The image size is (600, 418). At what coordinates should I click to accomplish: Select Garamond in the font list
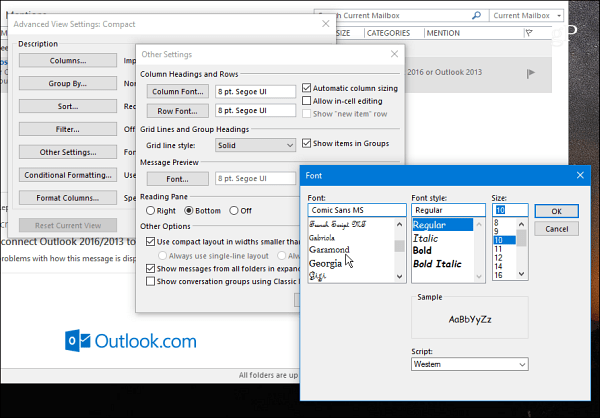point(329,250)
